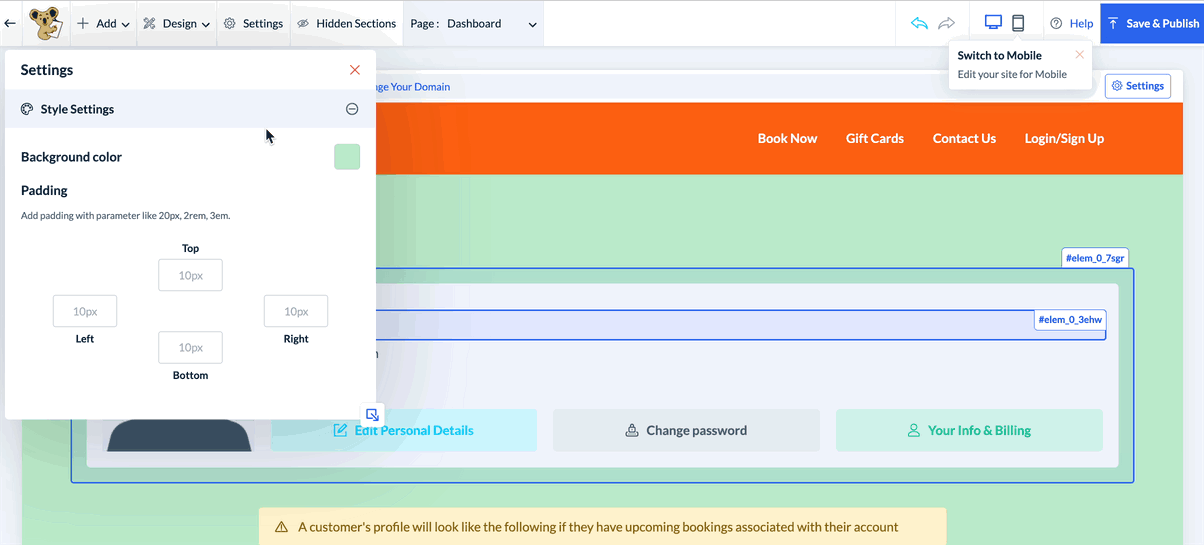Screen dimensions: 1204x545
Task: Click the lock icon in Change password
Action: click(631, 430)
